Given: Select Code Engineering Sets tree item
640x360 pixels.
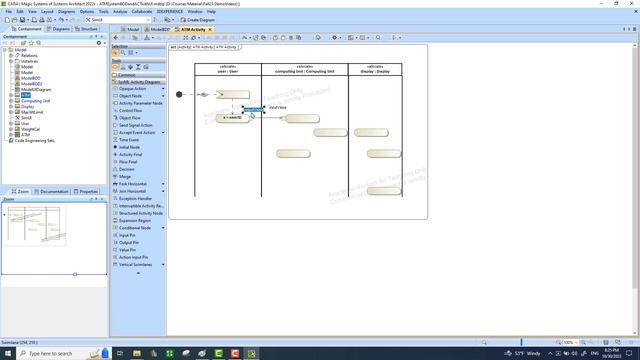Looking at the screenshot, I should (34, 140).
